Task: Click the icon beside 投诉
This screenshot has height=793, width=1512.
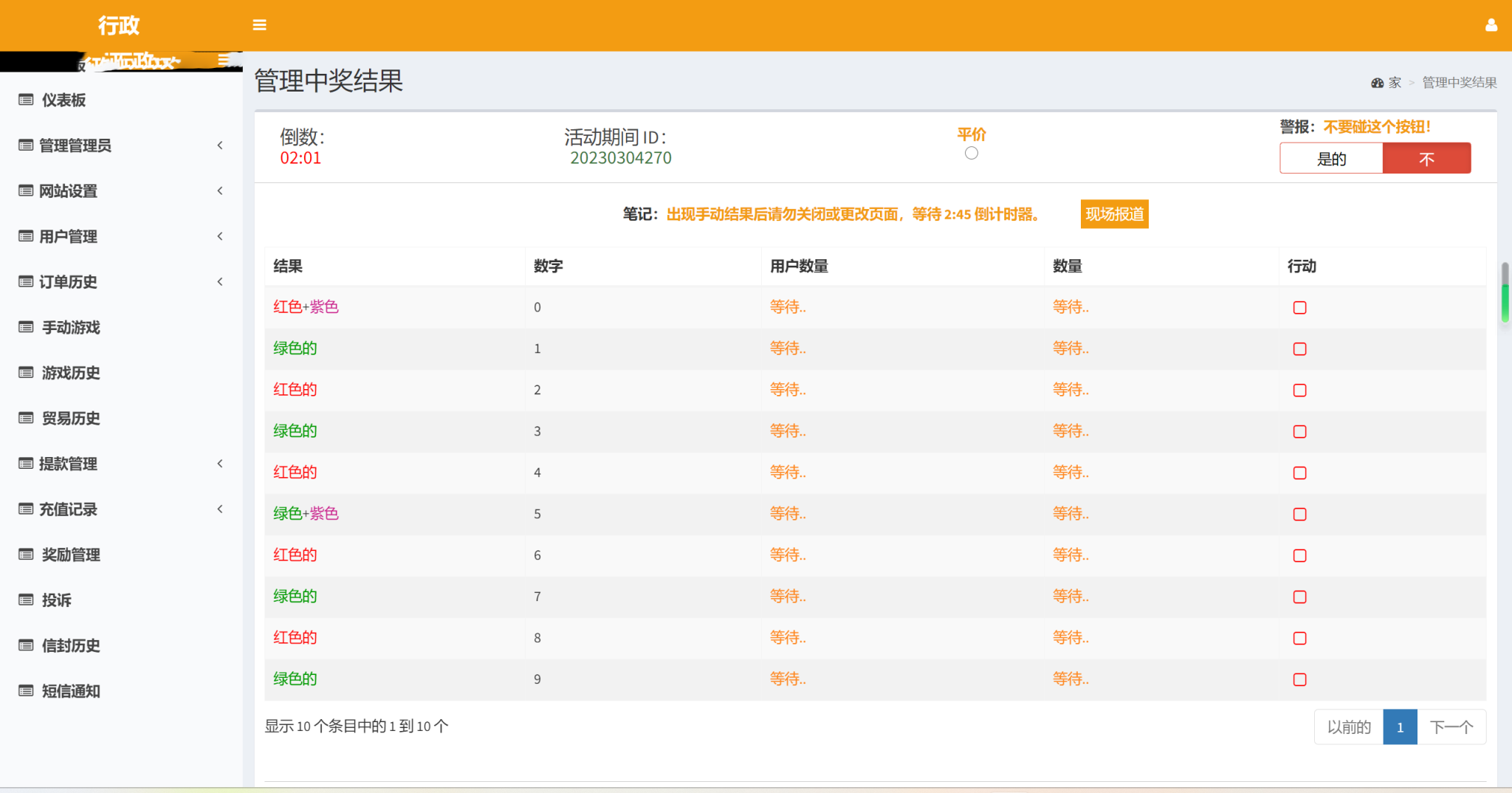Action: pyautogui.click(x=26, y=600)
